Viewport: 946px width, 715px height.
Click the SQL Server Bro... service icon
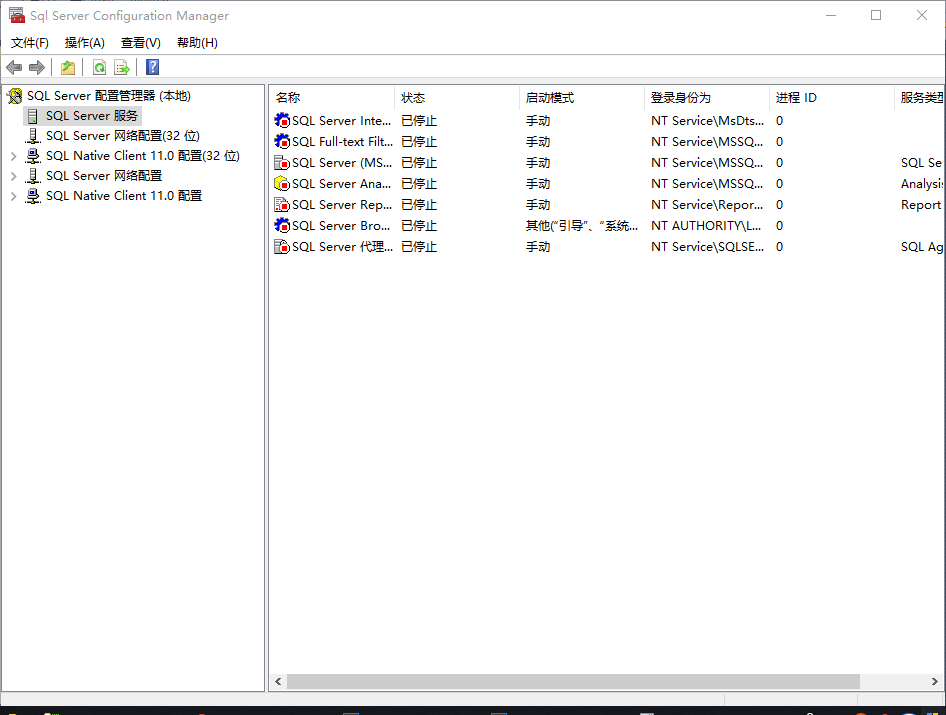coord(282,226)
